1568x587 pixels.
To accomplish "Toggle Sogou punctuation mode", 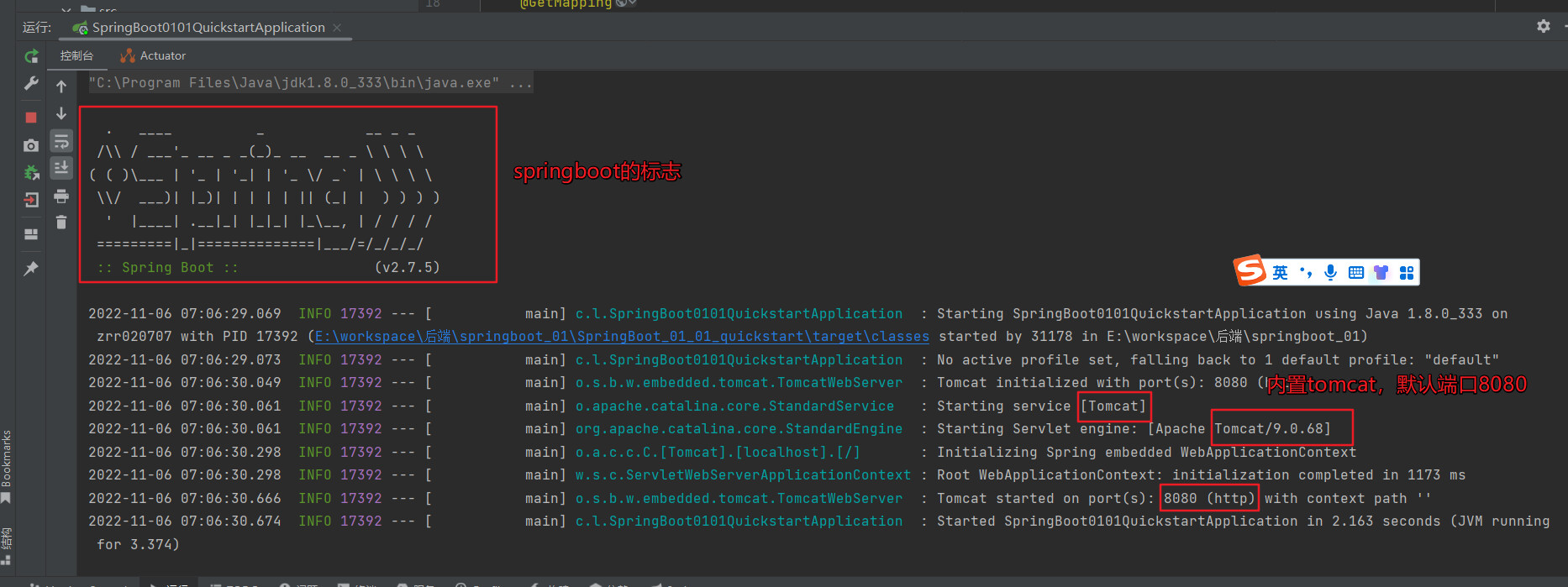I will [x=1305, y=272].
